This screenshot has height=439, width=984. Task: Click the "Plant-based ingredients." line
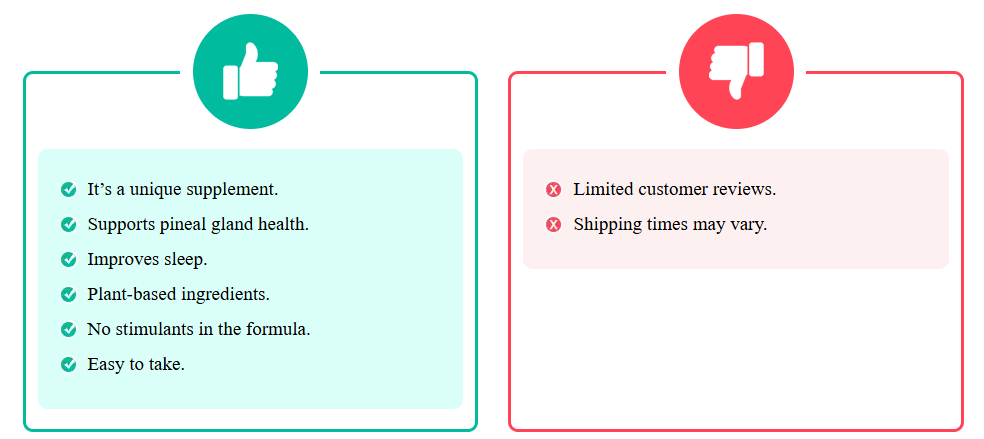(x=178, y=294)
